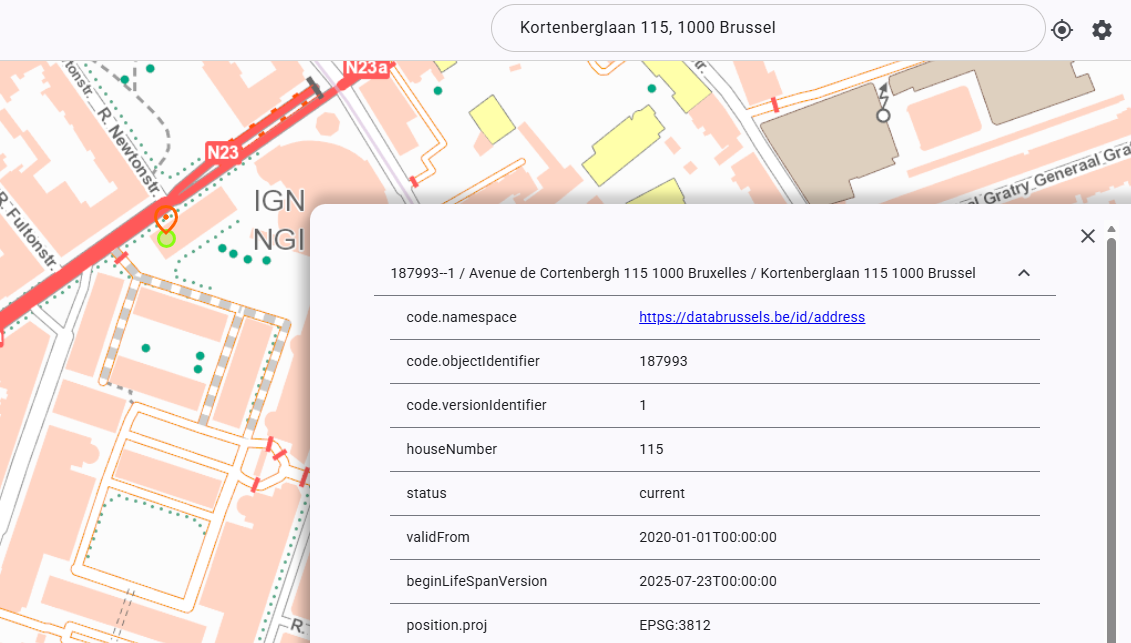Viewport: 1131px width, 643px height.
Task: Select the position.proj value EPSG:3812
Action: click(x=674, y=625)
